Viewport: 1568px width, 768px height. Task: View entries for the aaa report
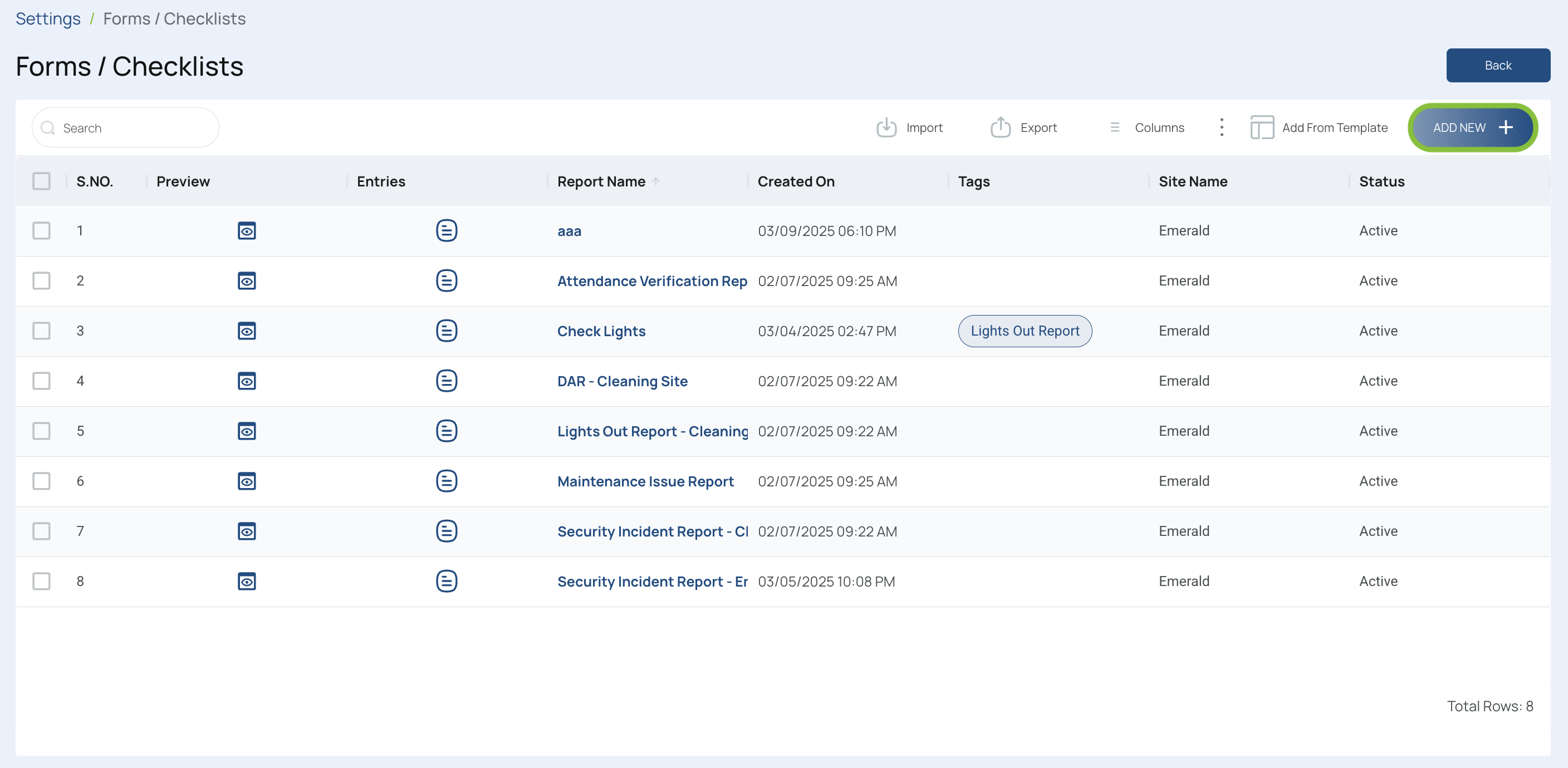coord(447,230)
